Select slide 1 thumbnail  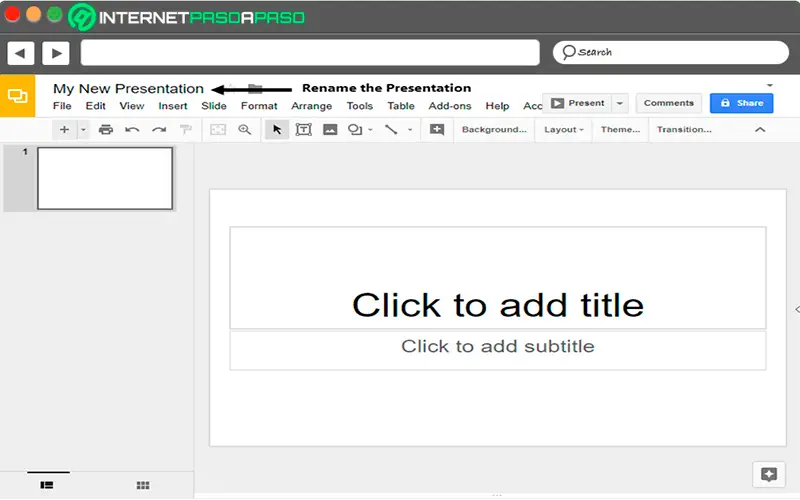click(x=105, y=179)
